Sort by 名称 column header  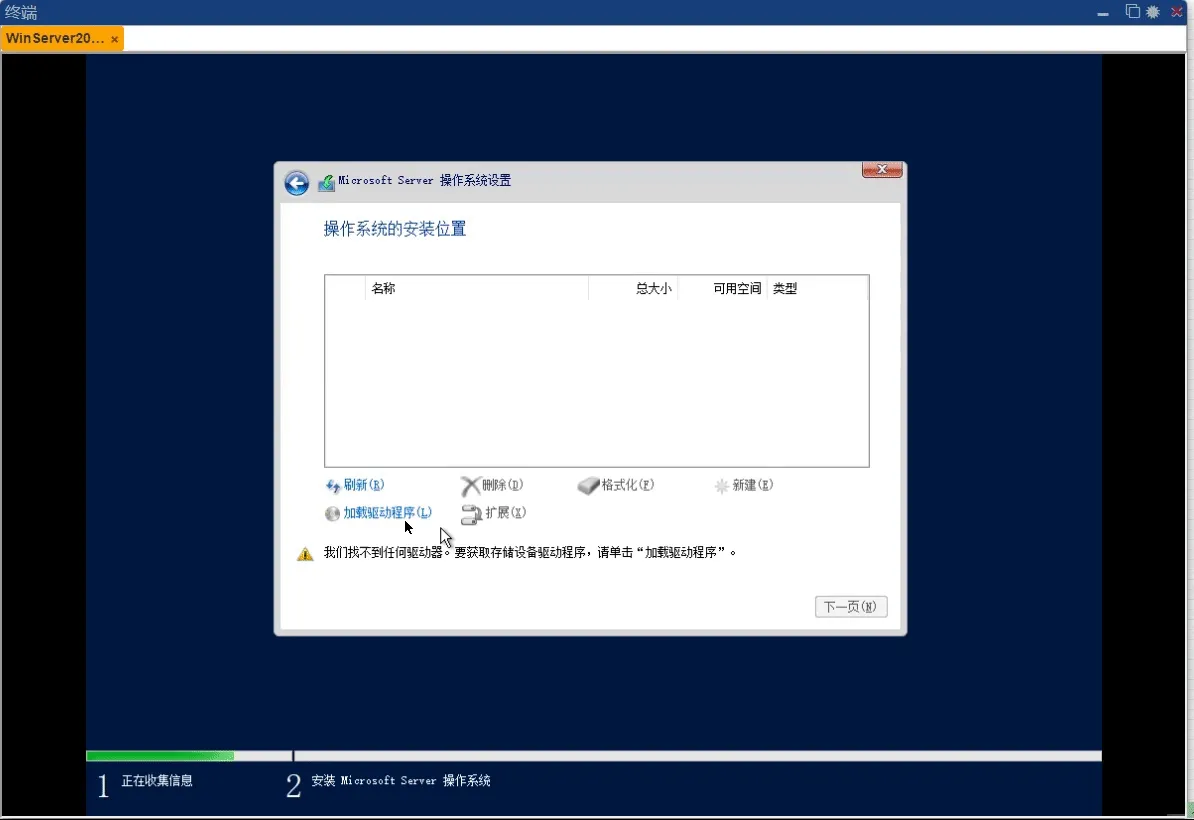(x=383, y=289)
